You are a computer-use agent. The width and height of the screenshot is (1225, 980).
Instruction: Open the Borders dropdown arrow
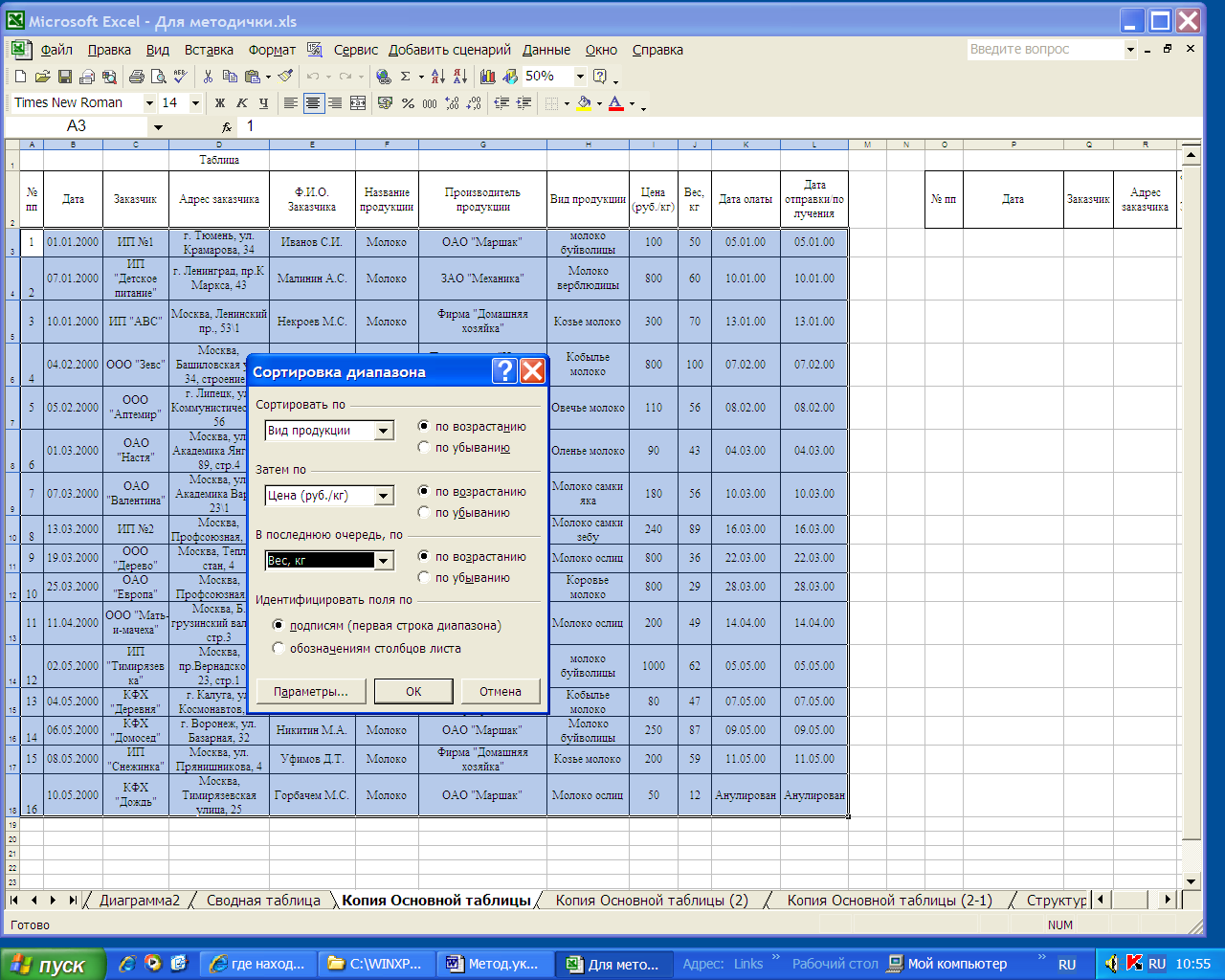coord(567,103)
